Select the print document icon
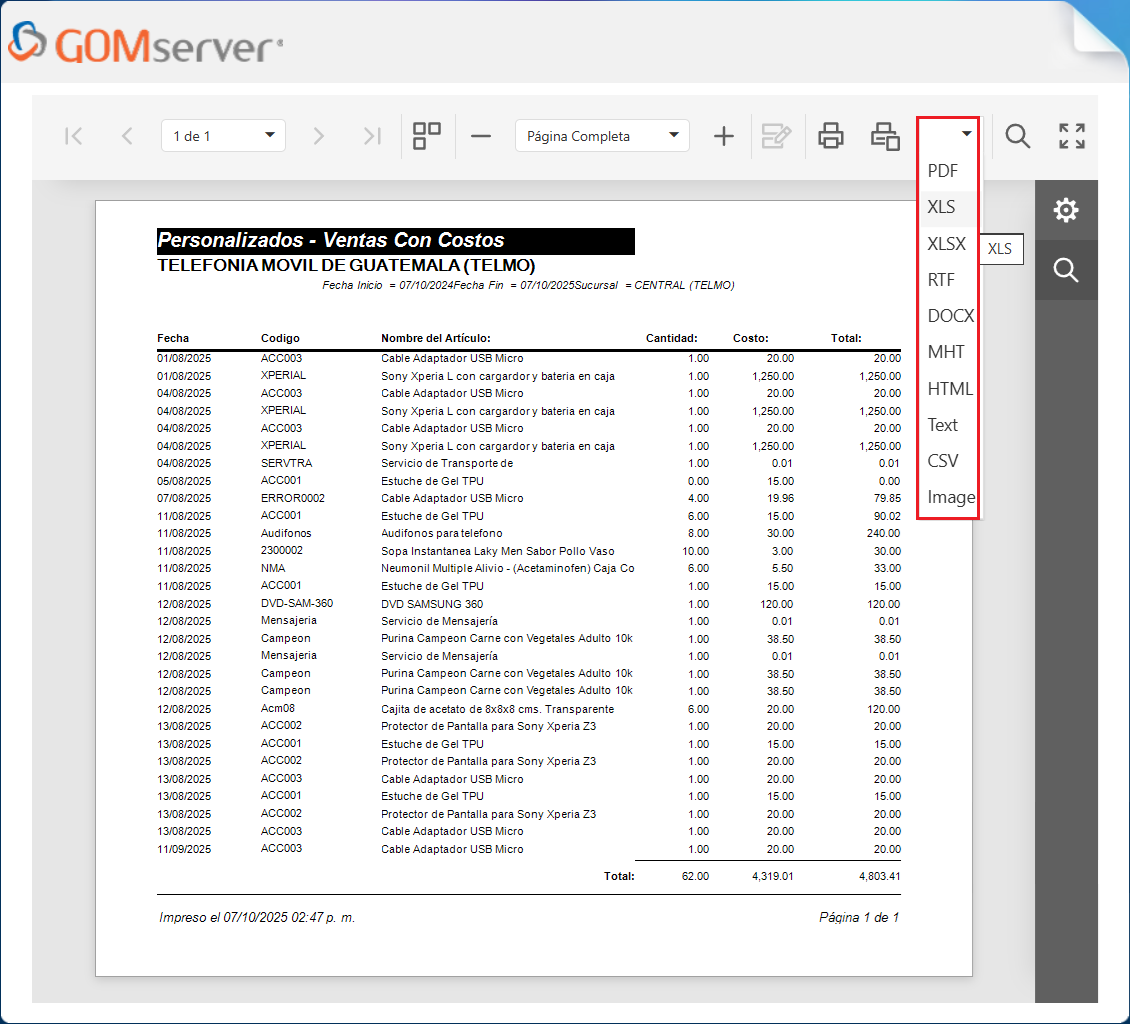 coord(830,135)
